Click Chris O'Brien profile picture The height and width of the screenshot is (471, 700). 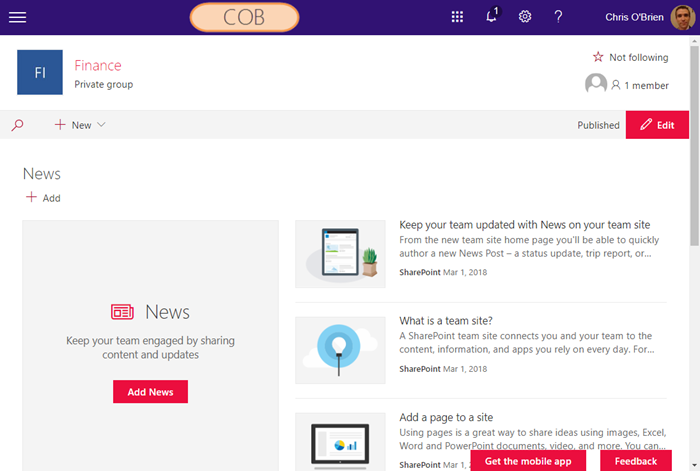click(682, 17)
